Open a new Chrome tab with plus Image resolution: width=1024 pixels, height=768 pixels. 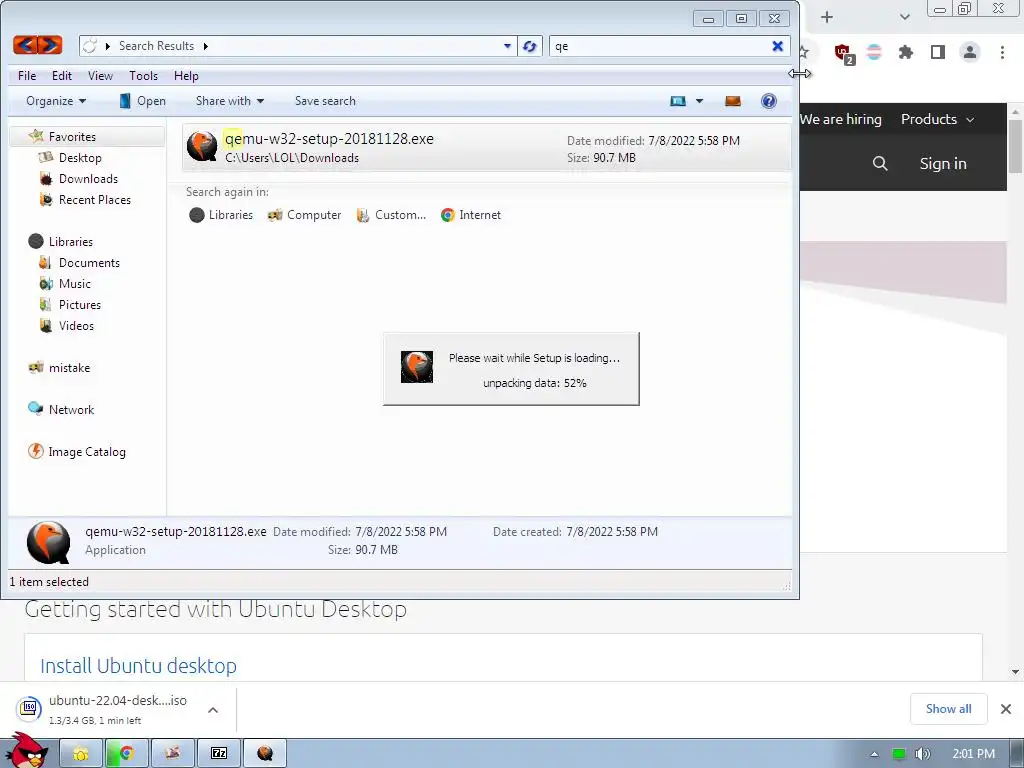827,17
